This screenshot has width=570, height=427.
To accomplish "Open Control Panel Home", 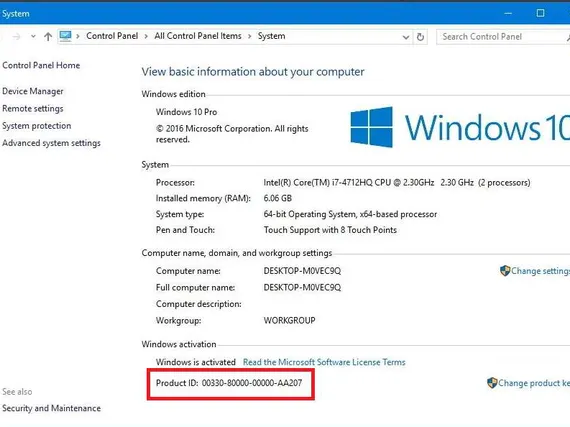I will 41,65.
